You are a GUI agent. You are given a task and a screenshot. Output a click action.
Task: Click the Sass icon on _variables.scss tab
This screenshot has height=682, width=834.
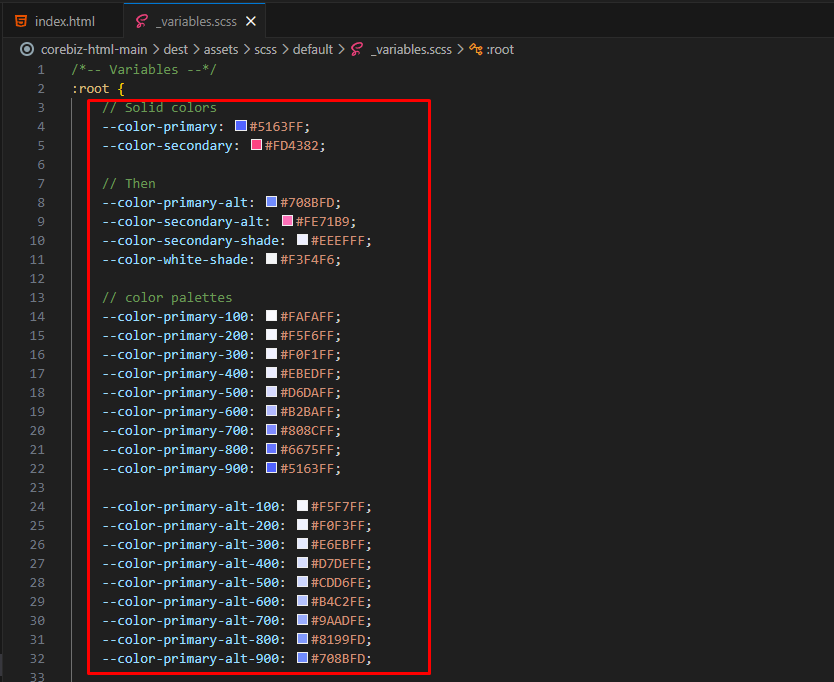[141, 21]
